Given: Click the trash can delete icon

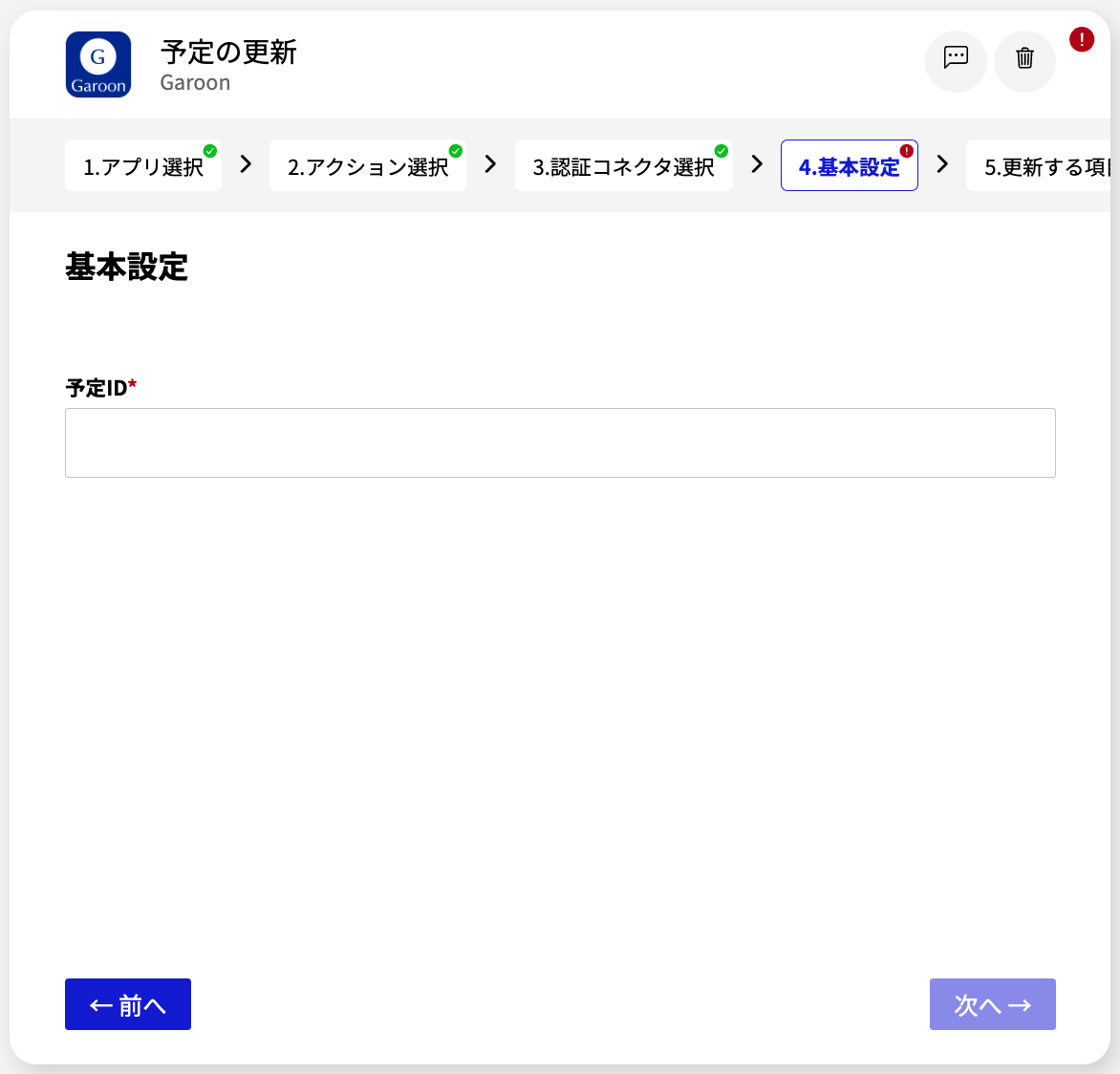Looking at the screenshot, I should [1024, 61].
